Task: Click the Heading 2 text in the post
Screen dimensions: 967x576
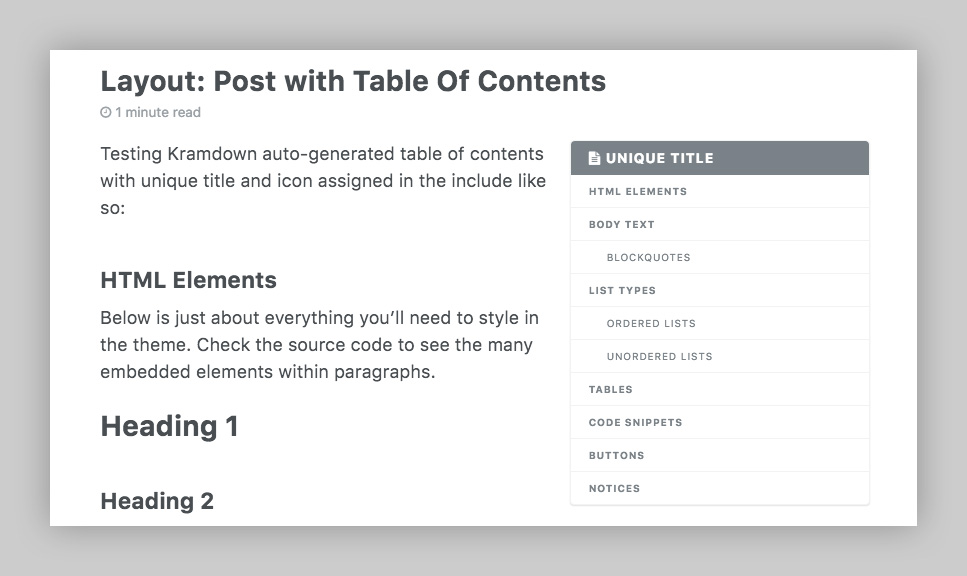Action: coord(156,500)
